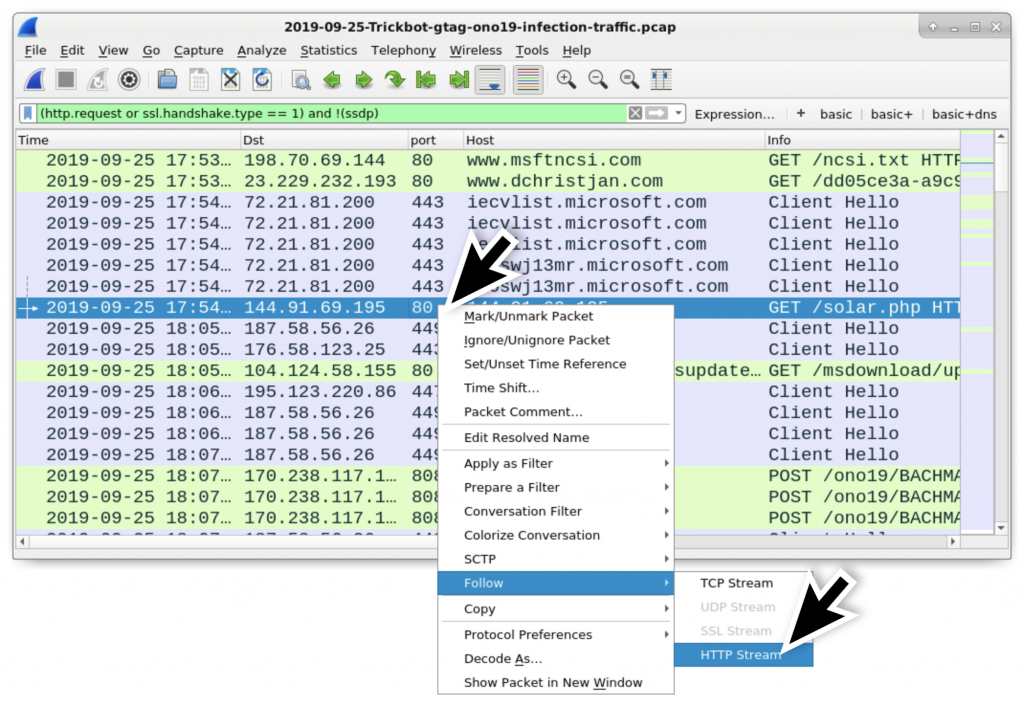Find a packet magnifier icon
This screenshot has height=706, width=1024.
(x=300, y=80)
